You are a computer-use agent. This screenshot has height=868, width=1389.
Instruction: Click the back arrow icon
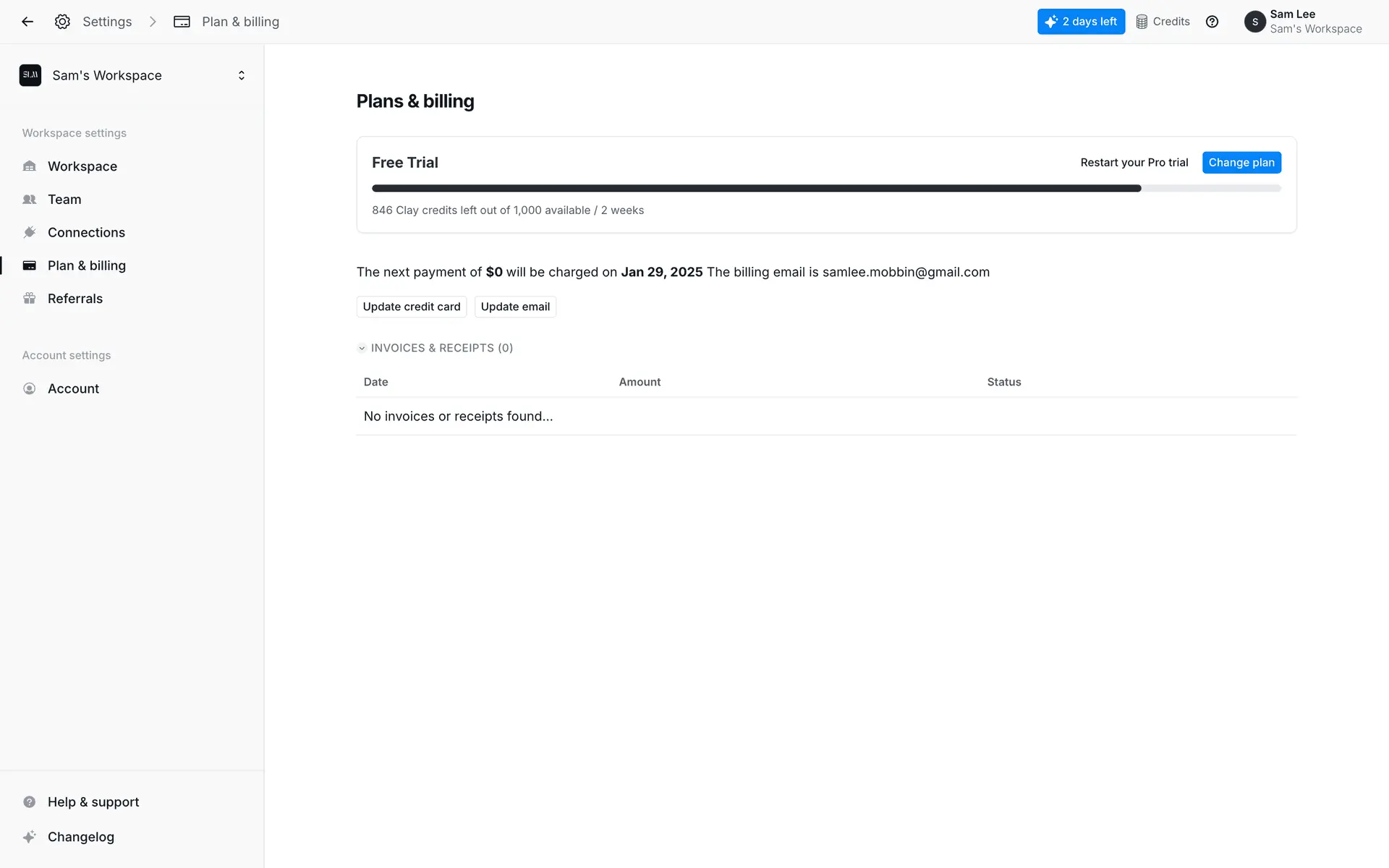[27, 22]
